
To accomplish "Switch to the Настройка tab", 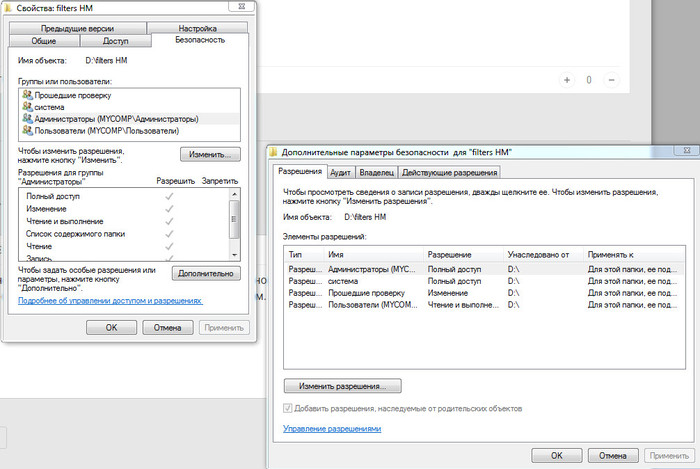I will click(197, 28).
